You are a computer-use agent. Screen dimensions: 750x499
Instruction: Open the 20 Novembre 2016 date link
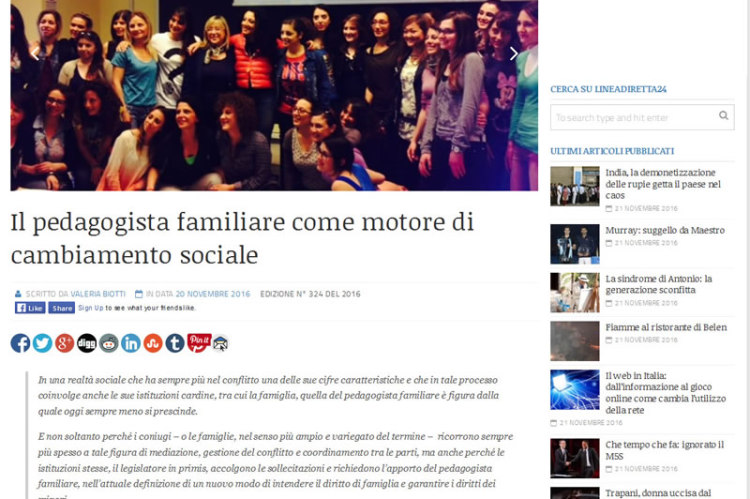coord(213,294)
